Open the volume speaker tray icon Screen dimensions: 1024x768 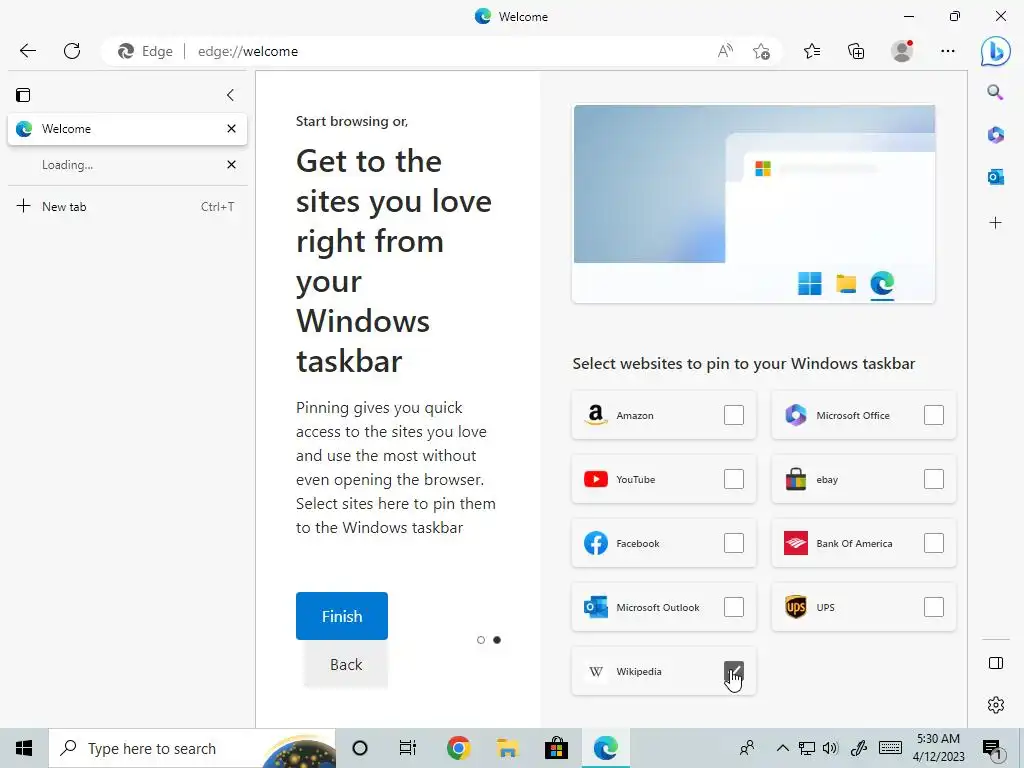pos(831,748)
